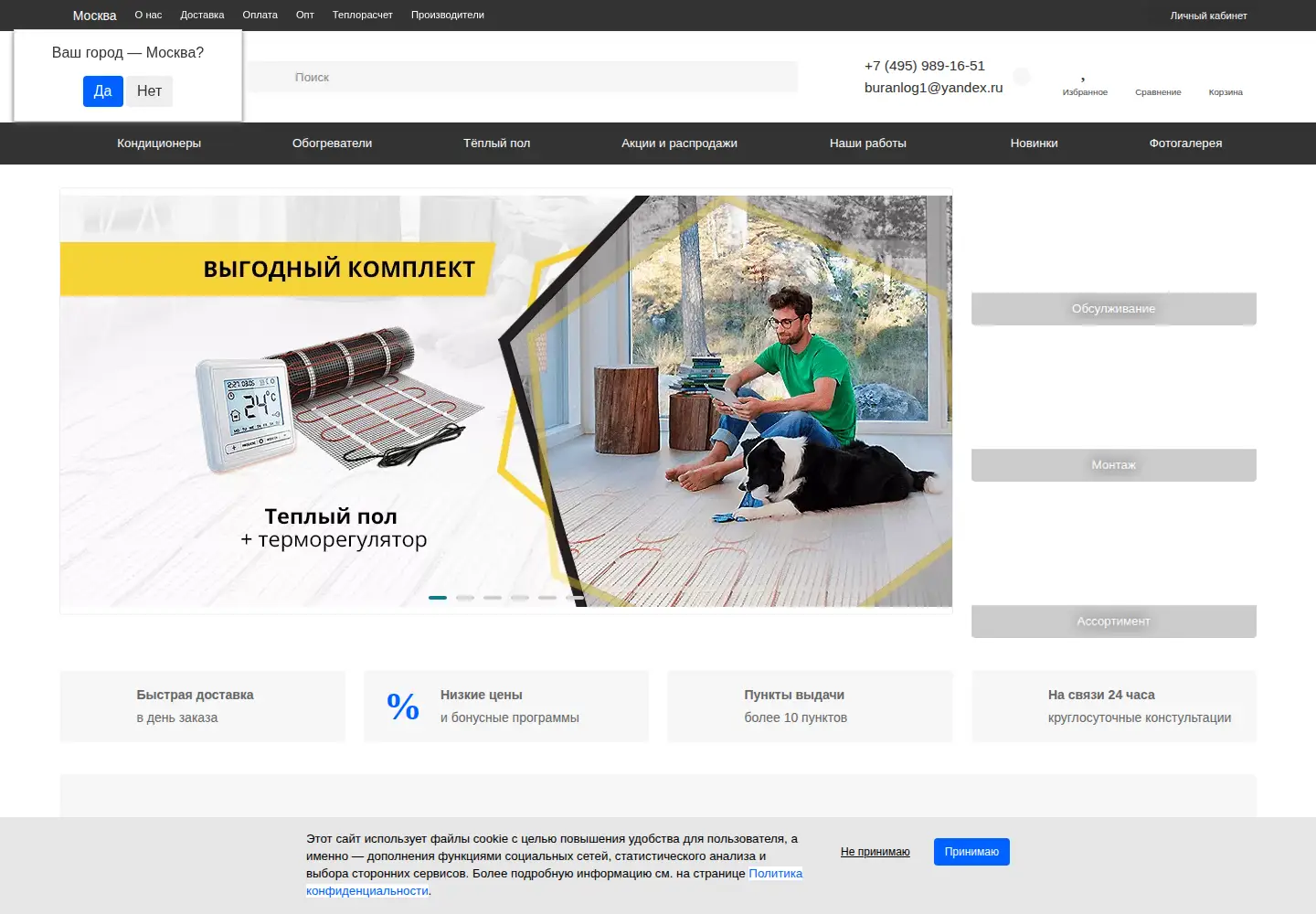Accept cookies with Принимаю button

(971, 852)
